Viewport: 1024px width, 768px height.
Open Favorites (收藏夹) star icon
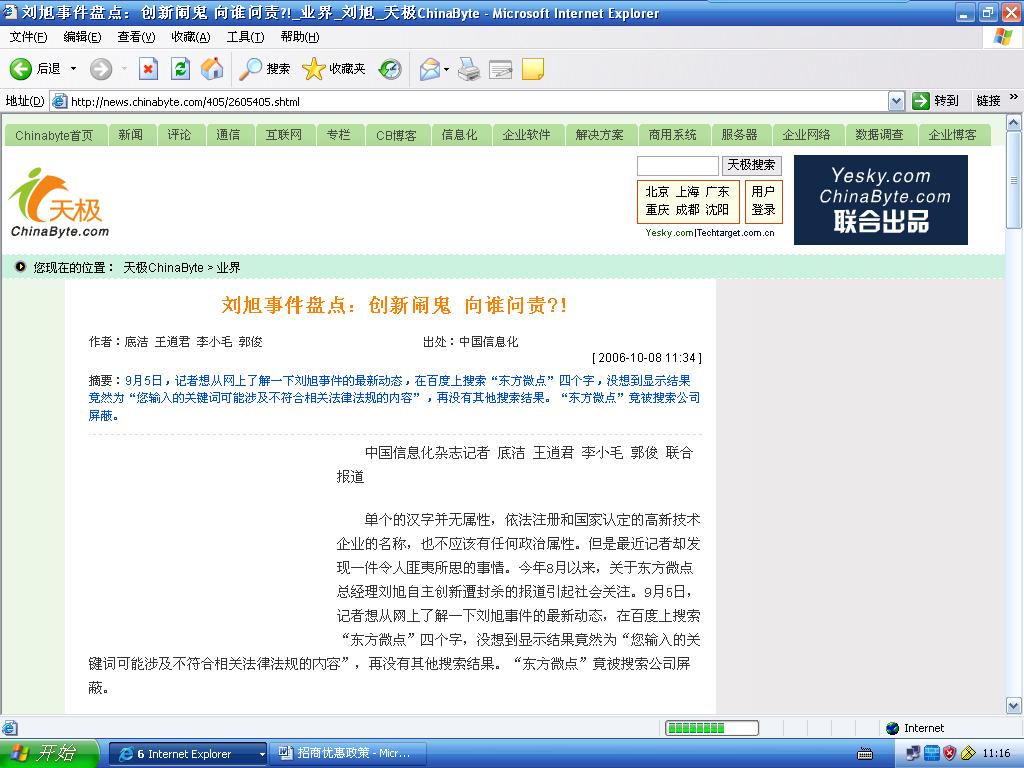[x=314, y=69]
